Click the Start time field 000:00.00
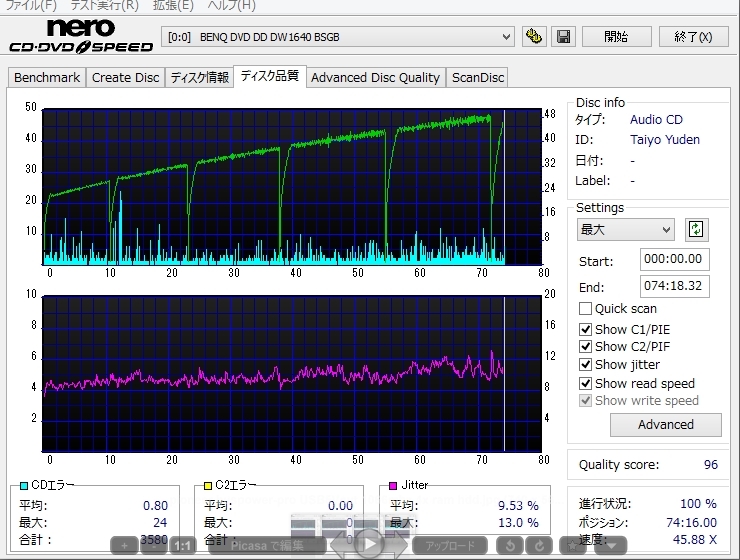The height and width of the screenshot is (560, 740). (674, 259)
